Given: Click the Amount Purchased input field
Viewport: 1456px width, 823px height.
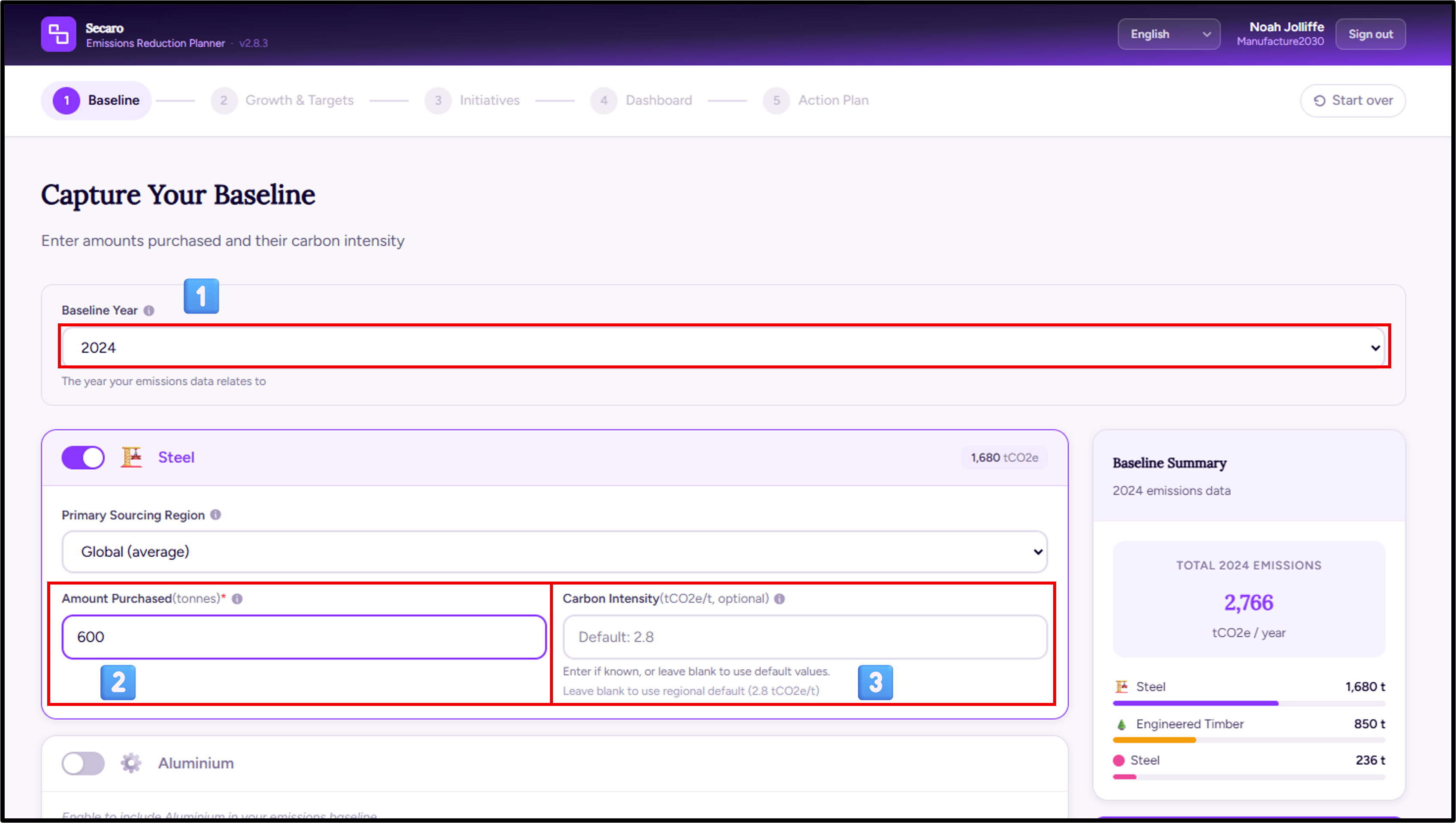Looking at the screenshot, I should pos(304,637).
